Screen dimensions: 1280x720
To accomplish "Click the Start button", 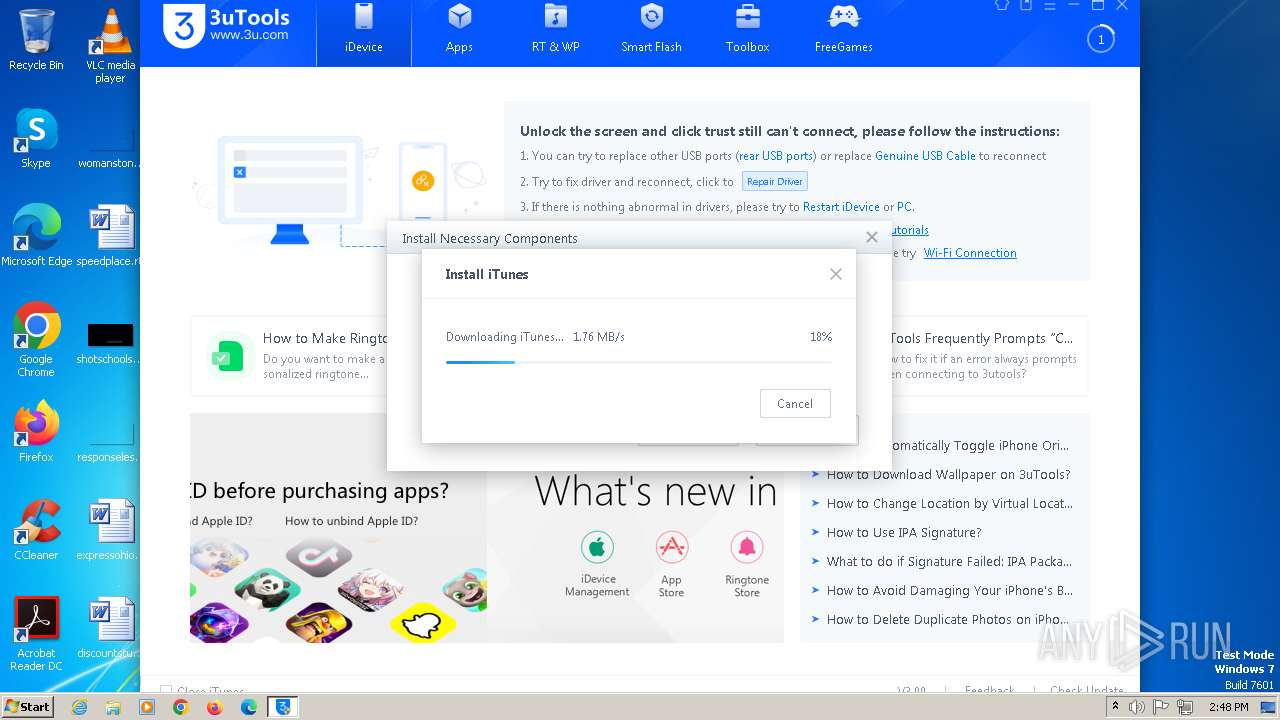I will tap(28, 706).
